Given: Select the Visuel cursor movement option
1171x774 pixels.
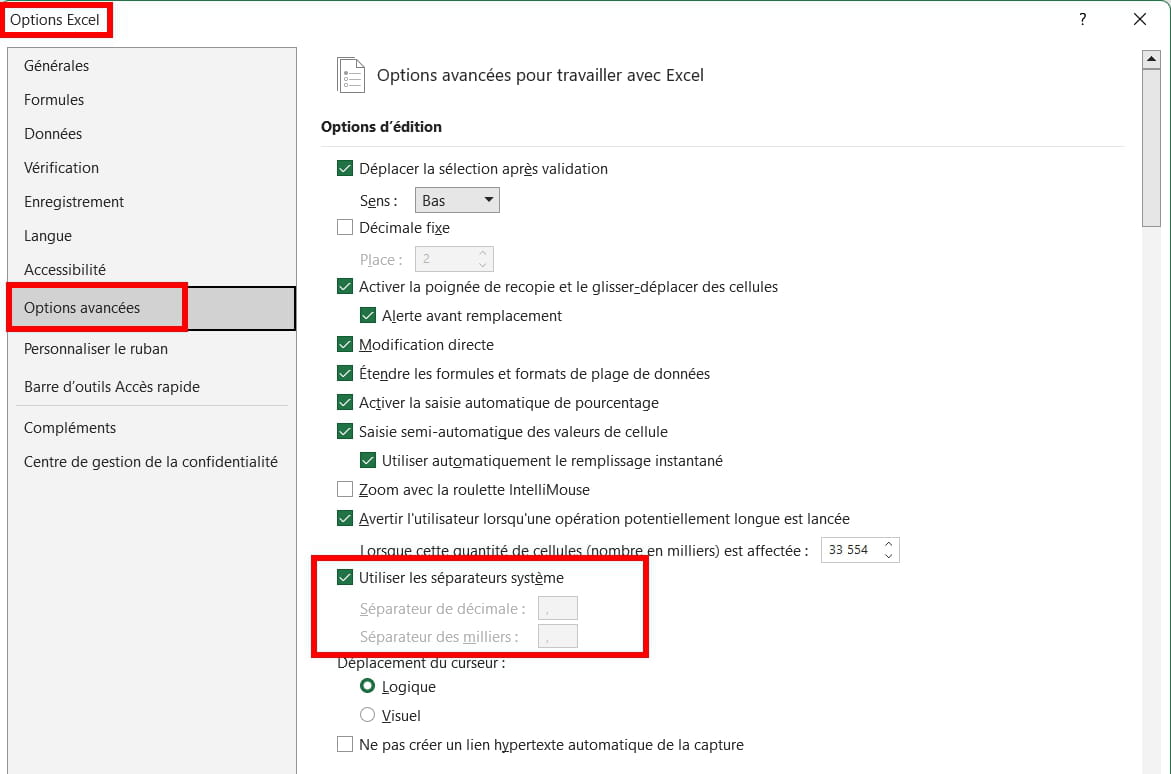Looking at the screenshot, I should click(367, 715).
